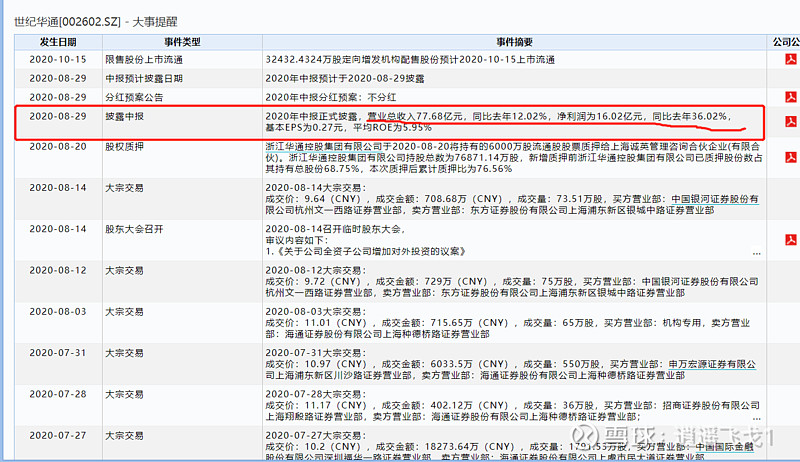This screenshot has height=462, width=800.
Task: Select 大宗交易 cell in the 2020-08-03 row
Action: tap(182, 322)
